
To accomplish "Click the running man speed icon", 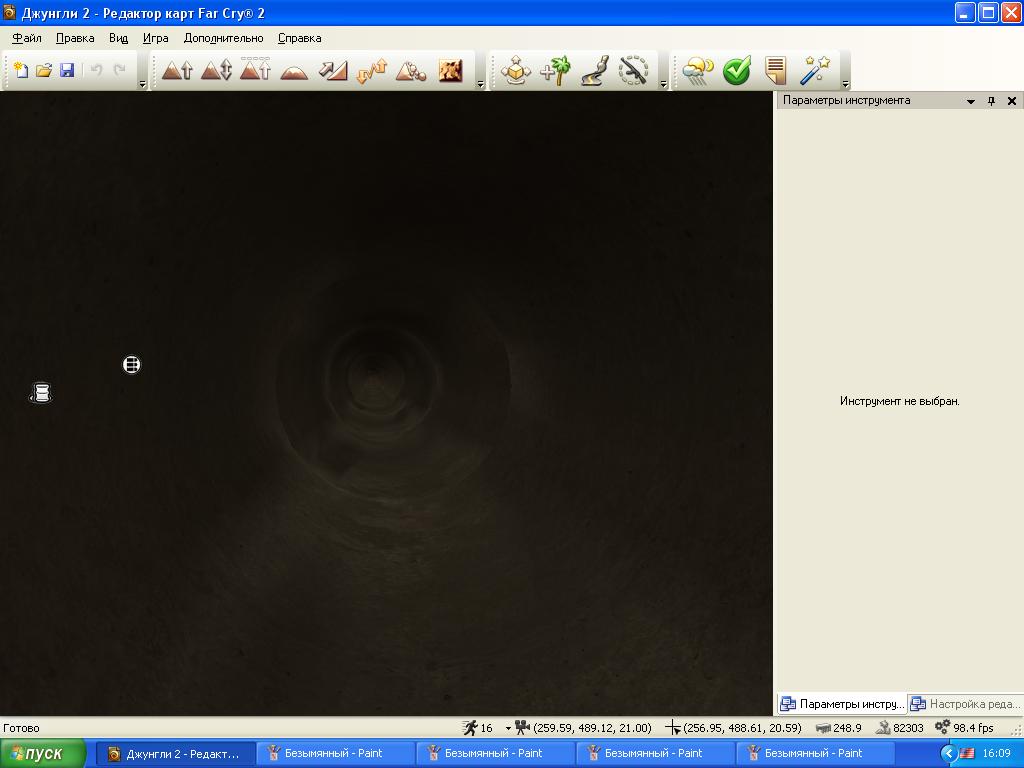I will (470, 728).
